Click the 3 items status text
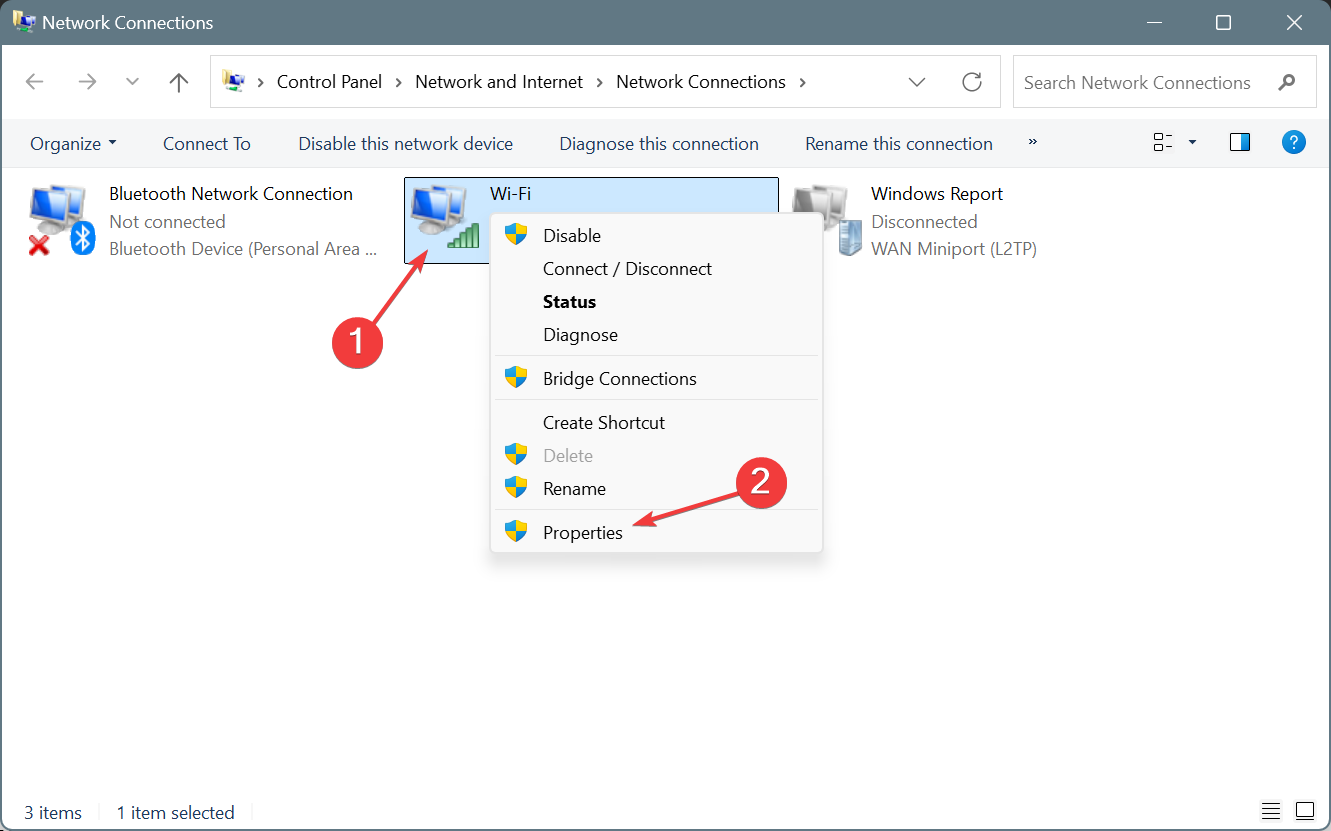This screenshot has width=1331, height=831. [53, 812]
